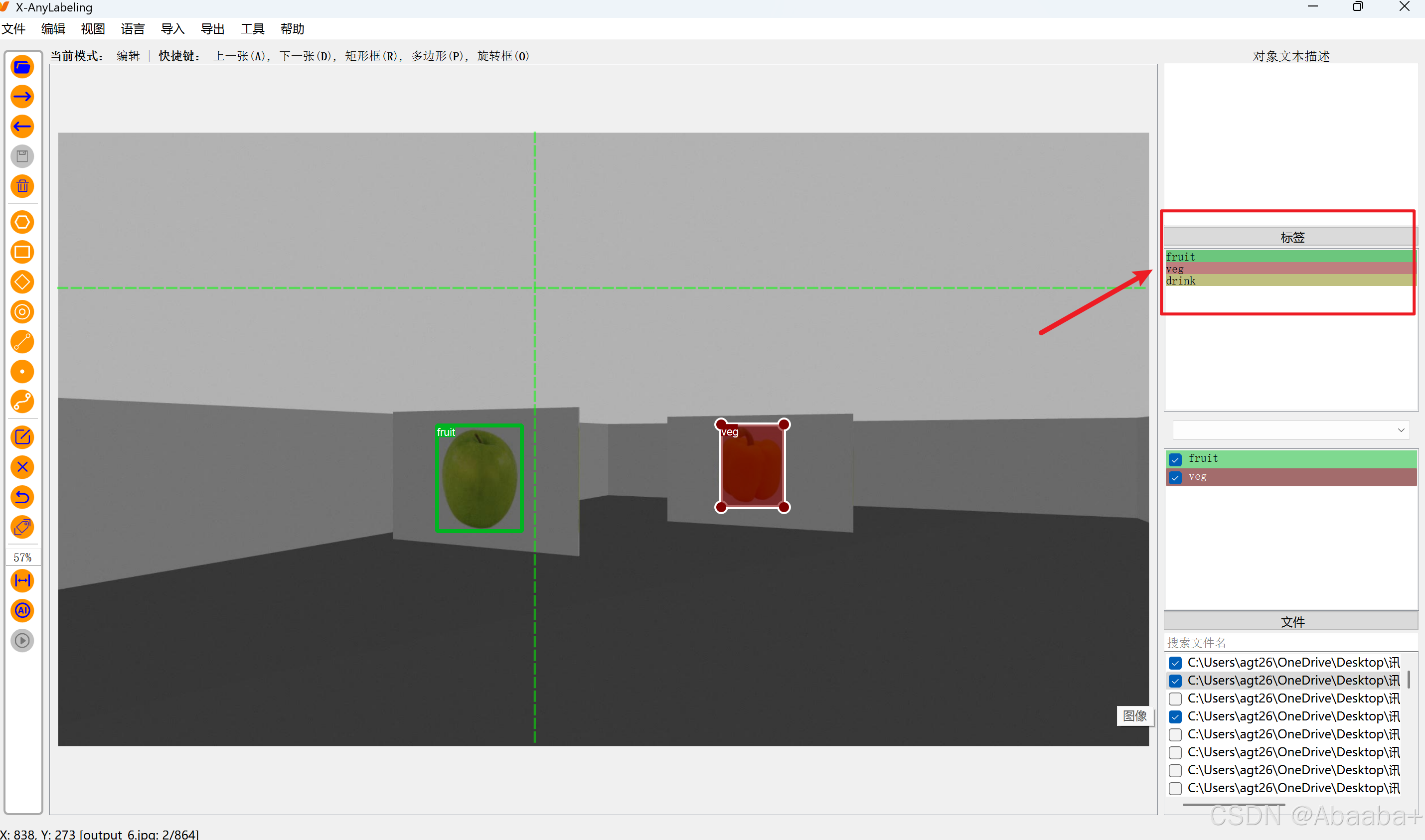Select the polygon drawing tool
This screenshot has height=840, width=1425.
(22, 222)
